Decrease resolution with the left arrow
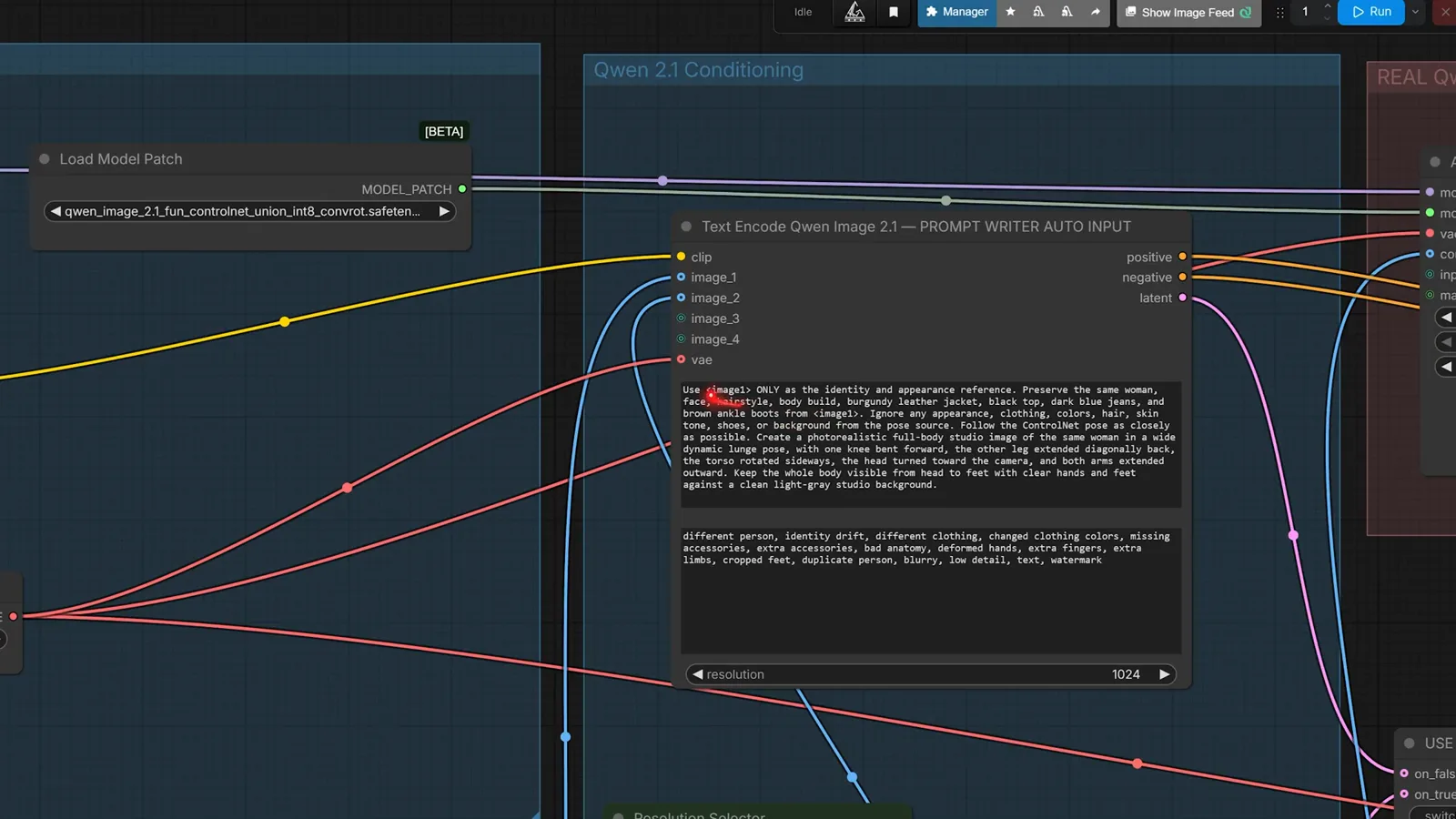The image size is (1456, 819). pos(697,674)
